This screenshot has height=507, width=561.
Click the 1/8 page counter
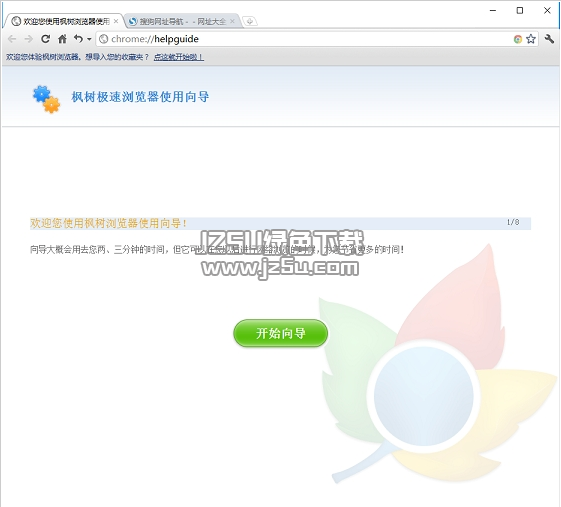[513, 222]
